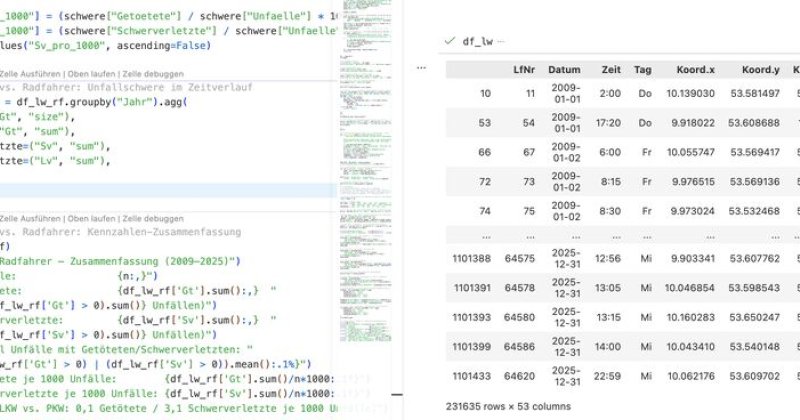Click the Zeit value 6:00
Viewport: 800px width, 420px height.
(x=610, y=152)
